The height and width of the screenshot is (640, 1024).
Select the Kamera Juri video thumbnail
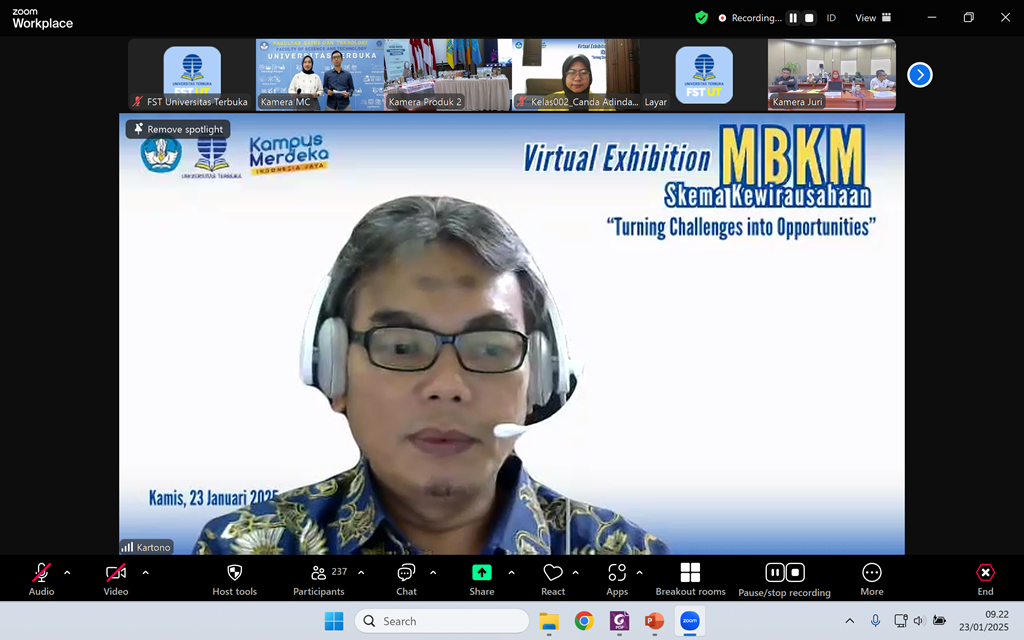tap(831, 74)
